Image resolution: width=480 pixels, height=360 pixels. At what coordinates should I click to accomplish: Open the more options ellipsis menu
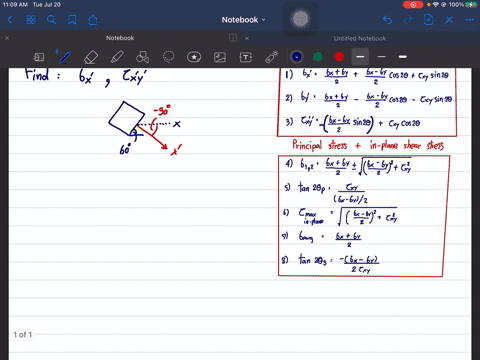click(x=470, y=20)
